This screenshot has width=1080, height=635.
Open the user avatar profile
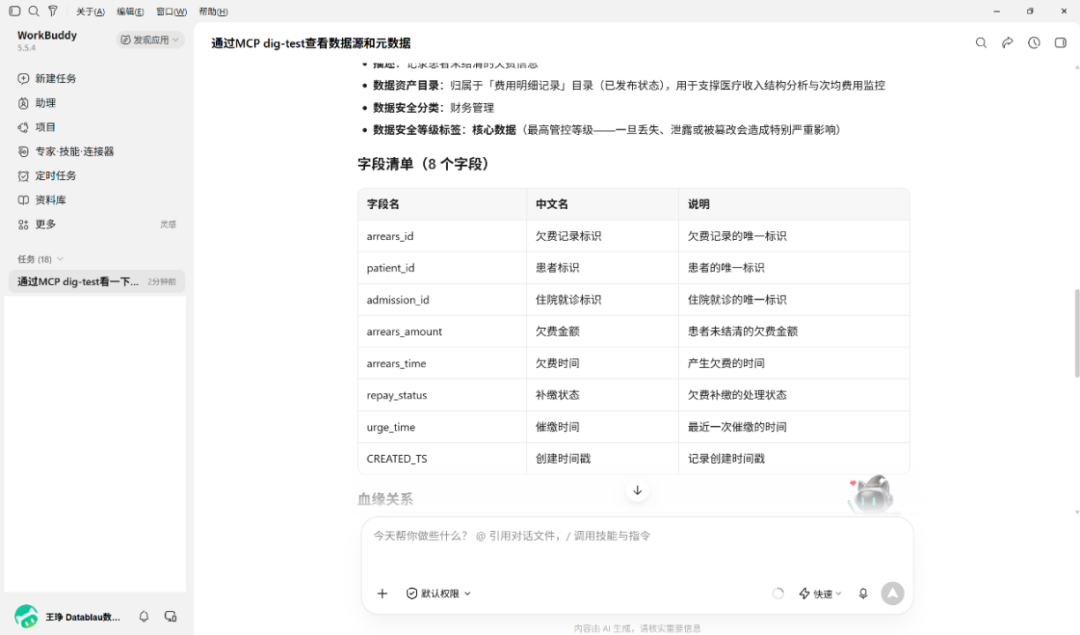26,616
